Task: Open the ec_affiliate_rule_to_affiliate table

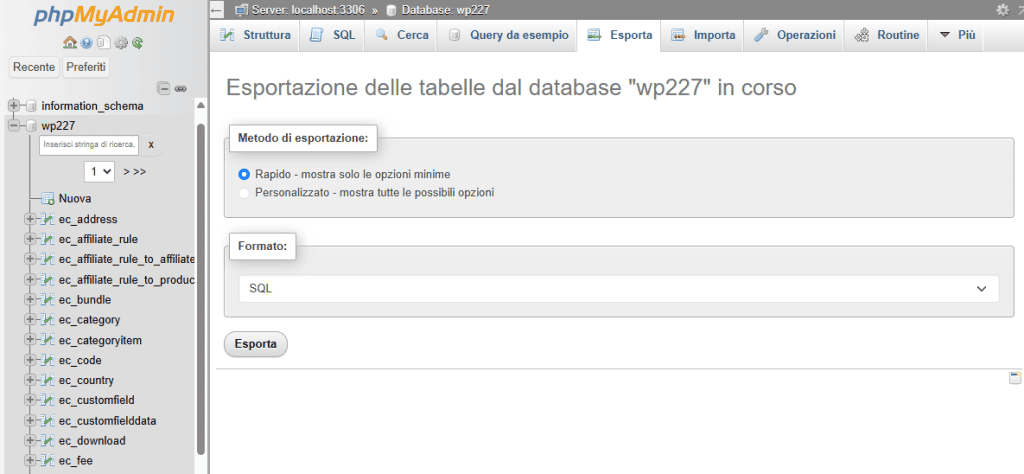Action: (x=127, y=259)
